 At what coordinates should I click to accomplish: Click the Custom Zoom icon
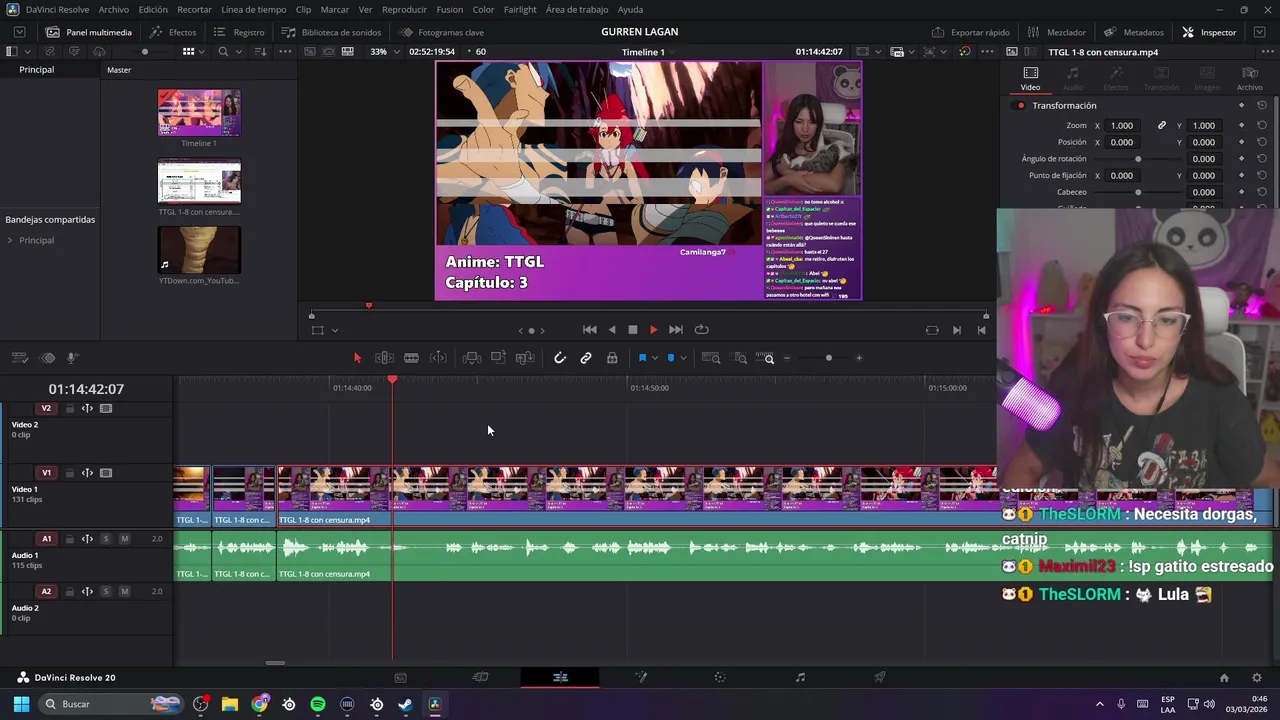[x=766, y=358]
